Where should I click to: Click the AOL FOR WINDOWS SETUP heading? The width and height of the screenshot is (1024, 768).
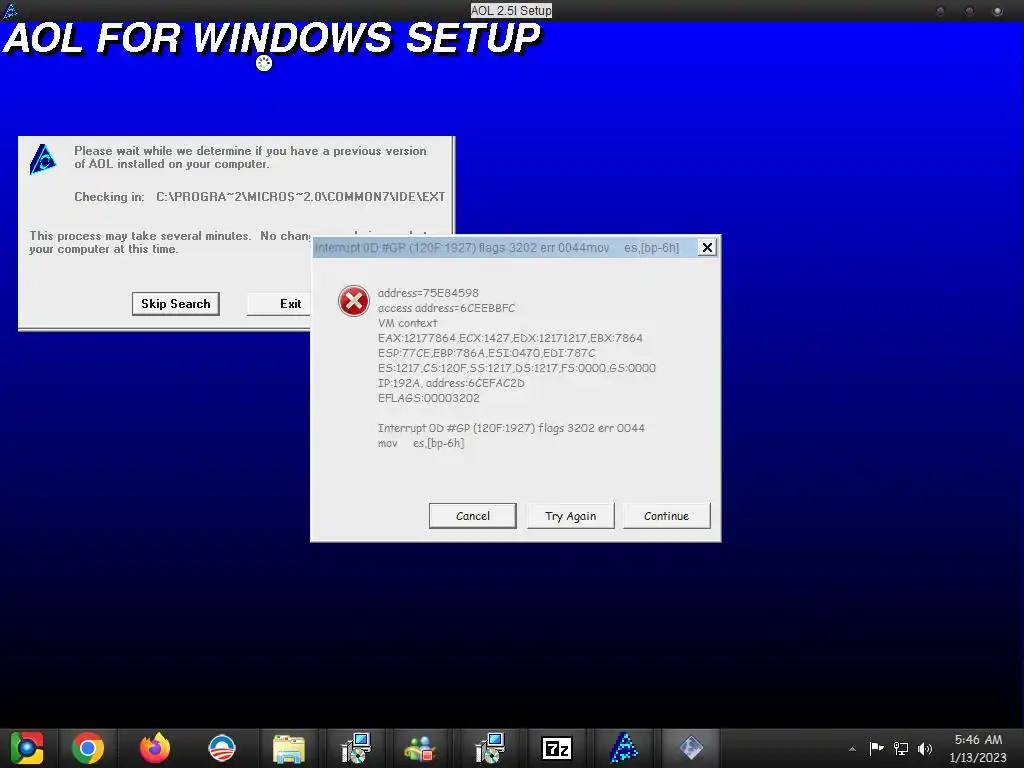pos(272,39)
